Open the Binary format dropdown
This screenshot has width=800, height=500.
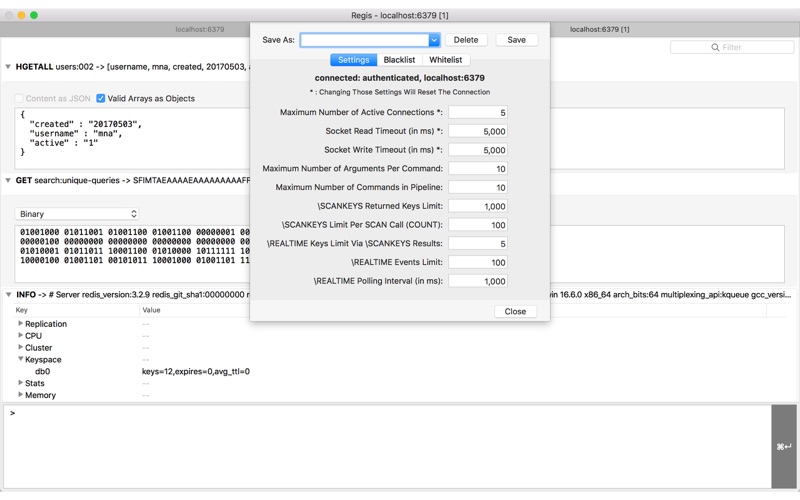[x=77, y=214]
